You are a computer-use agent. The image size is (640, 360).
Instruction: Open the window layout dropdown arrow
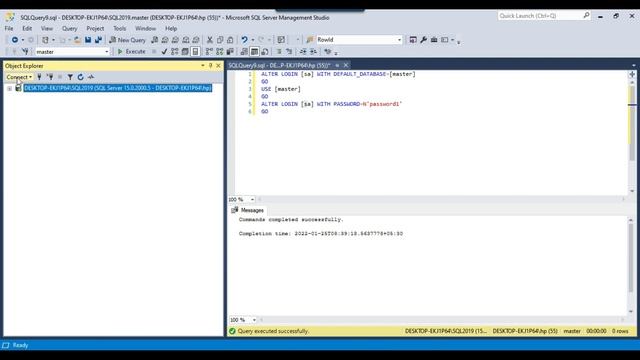(x=453, y=40)
